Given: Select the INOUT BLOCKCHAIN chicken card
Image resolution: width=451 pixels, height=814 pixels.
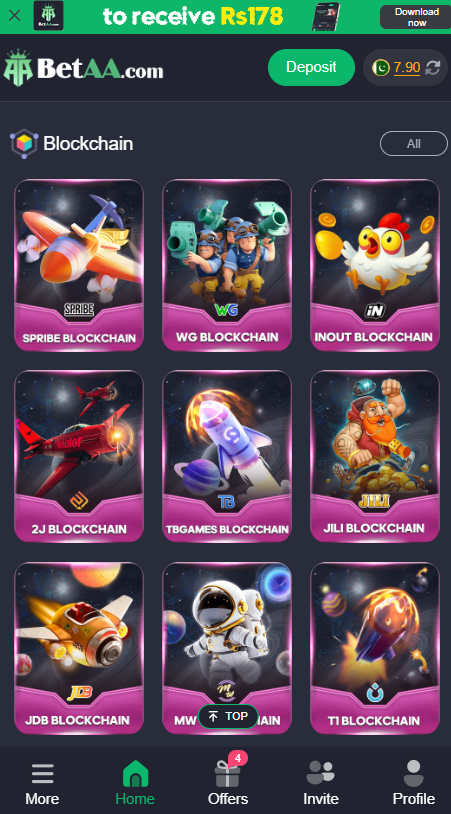Looking at the screenshot, I should 375,265.
